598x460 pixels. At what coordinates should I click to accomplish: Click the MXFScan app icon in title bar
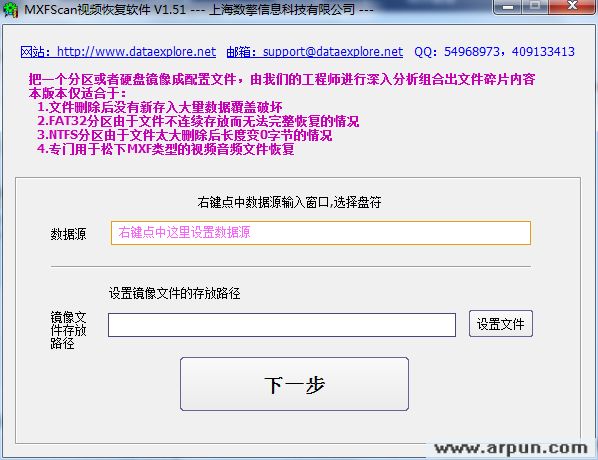(x=10, y=10)
